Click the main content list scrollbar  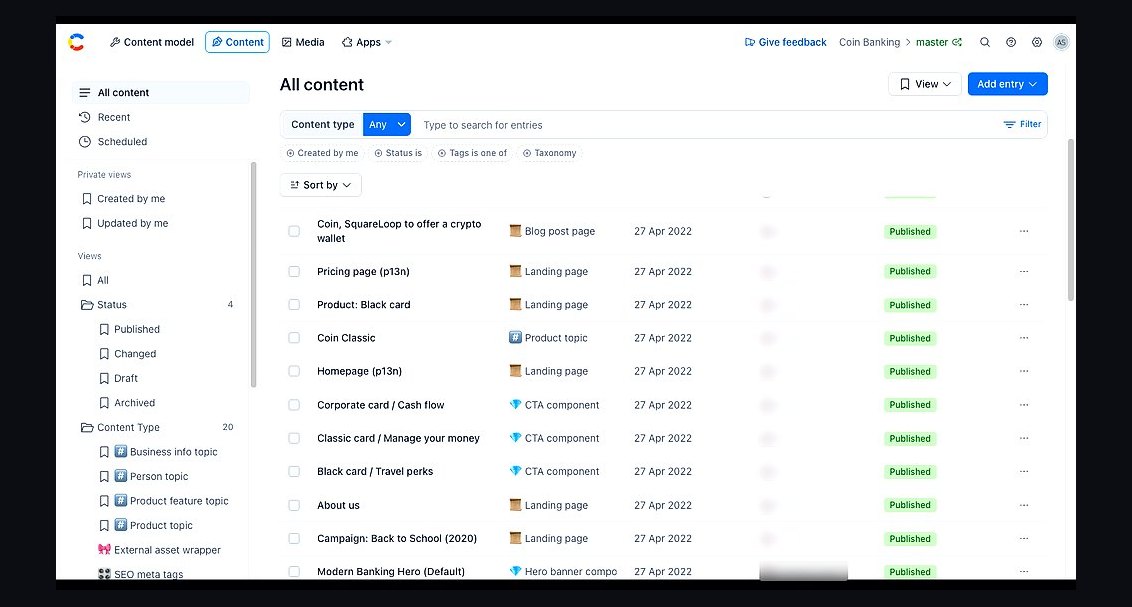click(1071, 220)
